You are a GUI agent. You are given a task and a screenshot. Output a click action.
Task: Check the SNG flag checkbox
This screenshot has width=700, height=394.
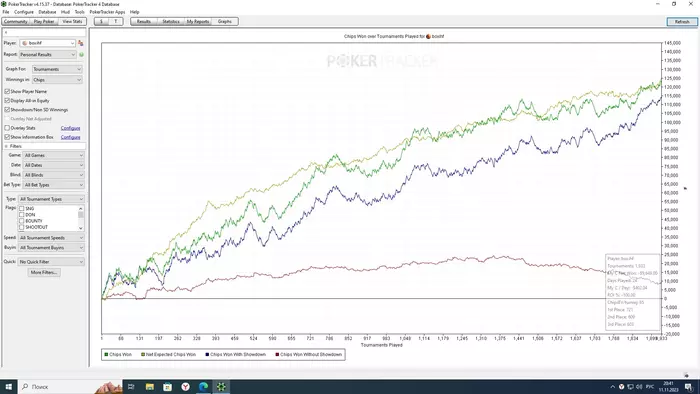point(21,208)
